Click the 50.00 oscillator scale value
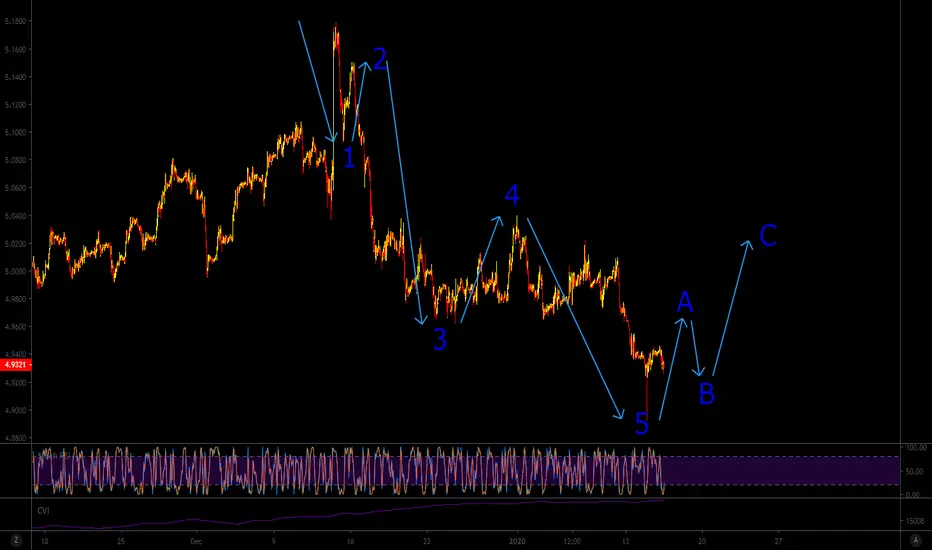Viewport: 932px width, 550px height. tap(915, 472)
